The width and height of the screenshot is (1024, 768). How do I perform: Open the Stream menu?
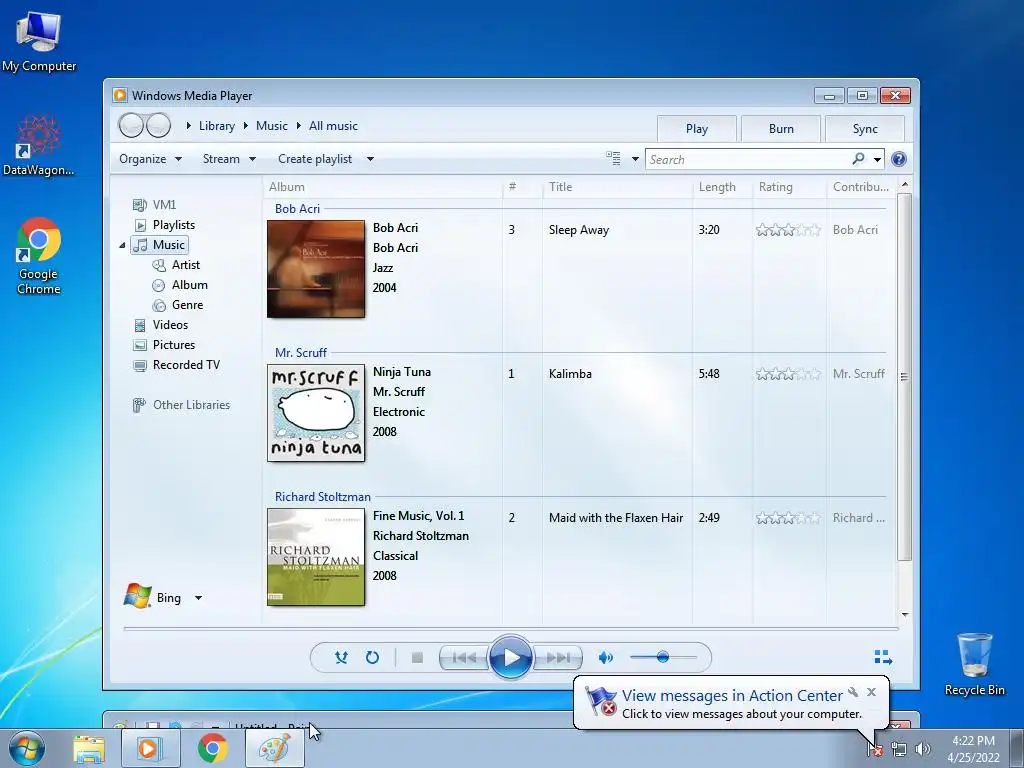[229, 159]
